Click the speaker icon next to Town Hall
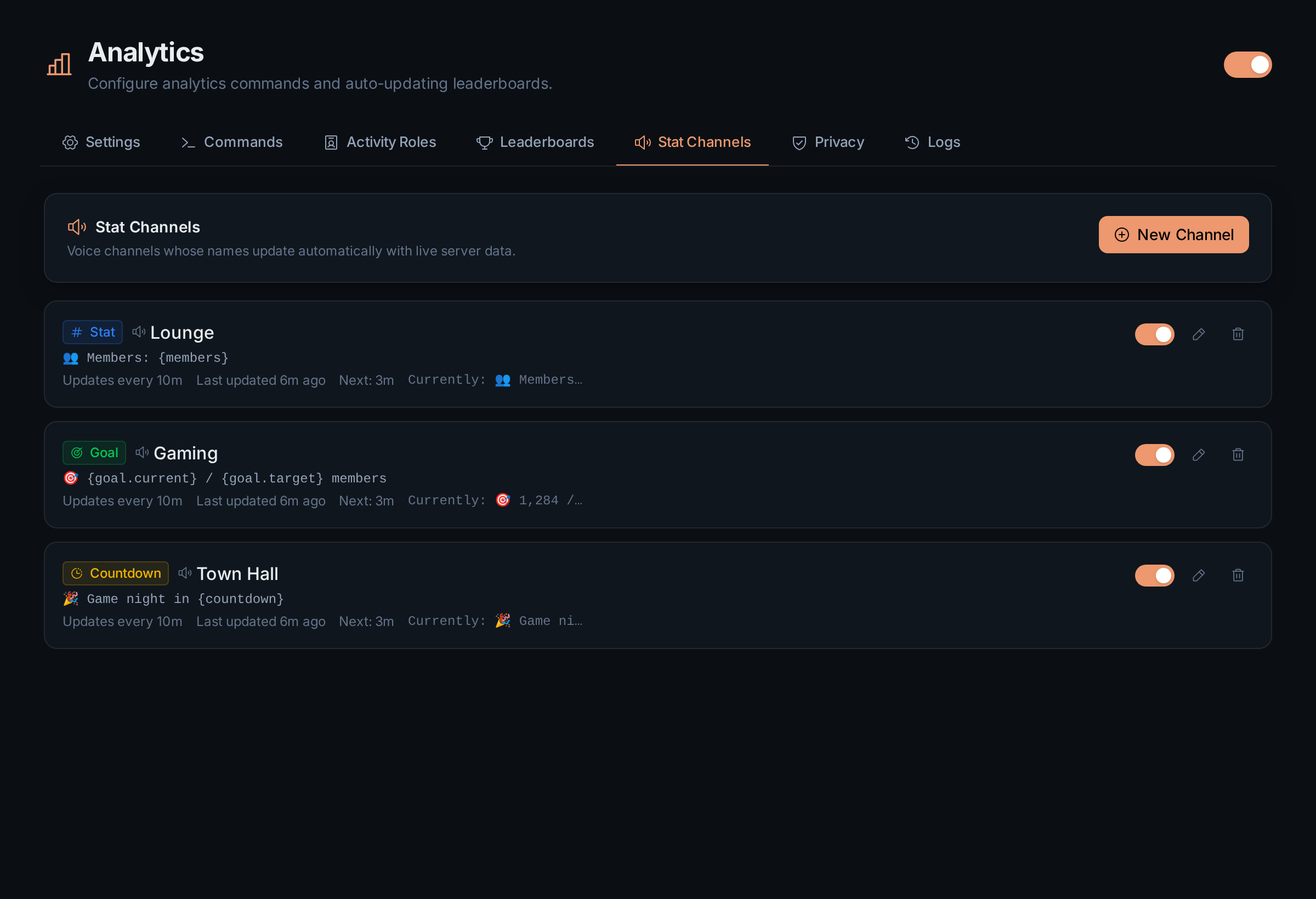Image resolution: width=1316 pixels, height=899 pixels. [x=185, y=573]
